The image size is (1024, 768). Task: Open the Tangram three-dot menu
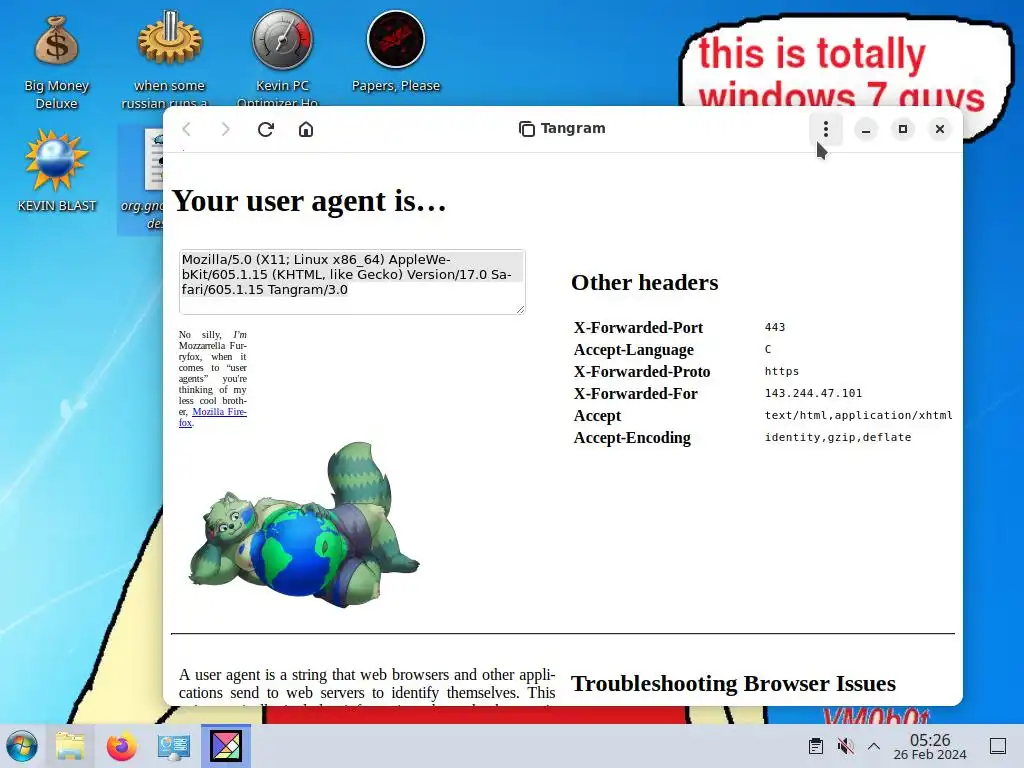coord(825,129)
